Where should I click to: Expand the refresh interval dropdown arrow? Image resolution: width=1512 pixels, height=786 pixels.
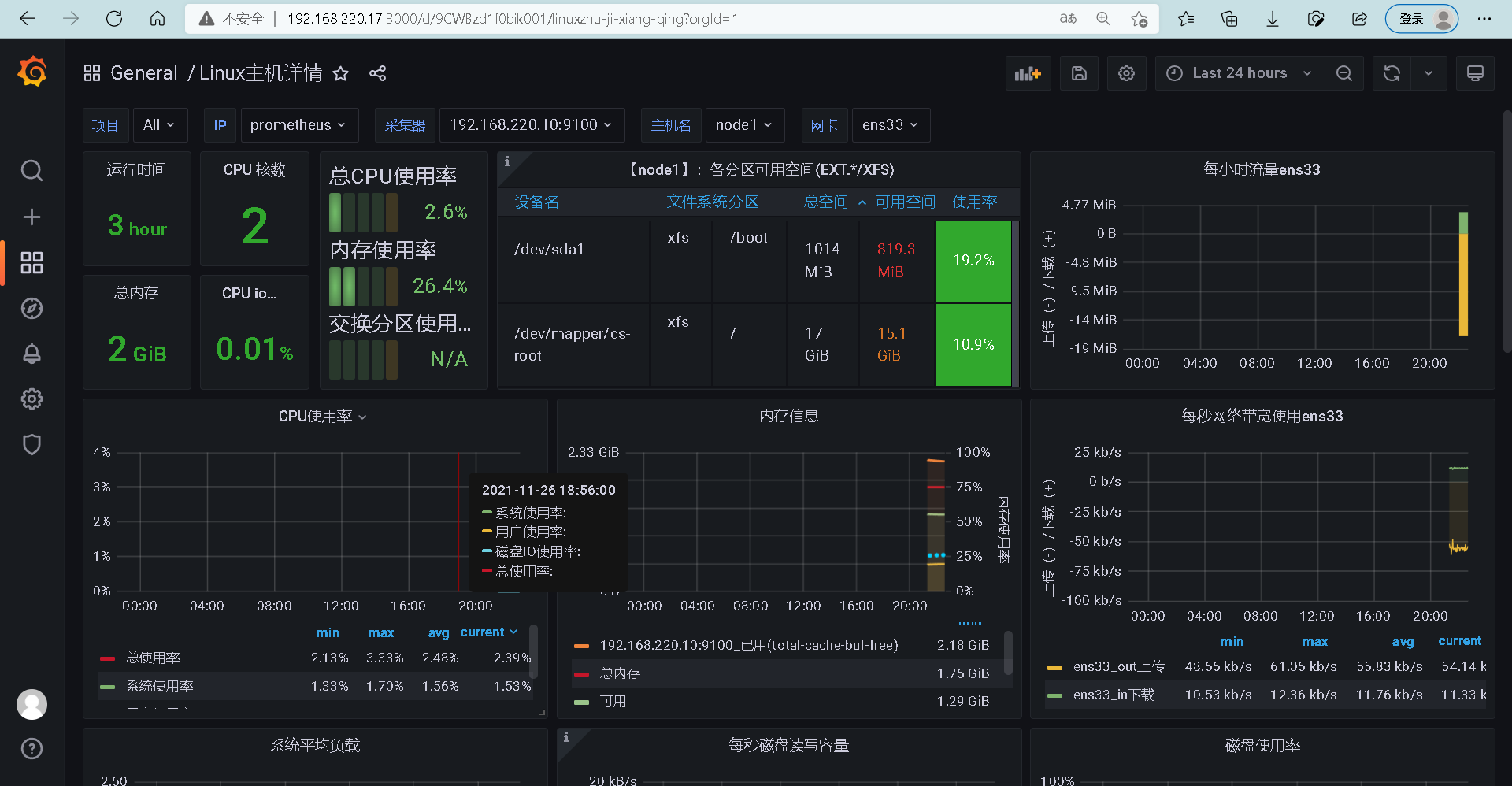(x=1429, y=73)
